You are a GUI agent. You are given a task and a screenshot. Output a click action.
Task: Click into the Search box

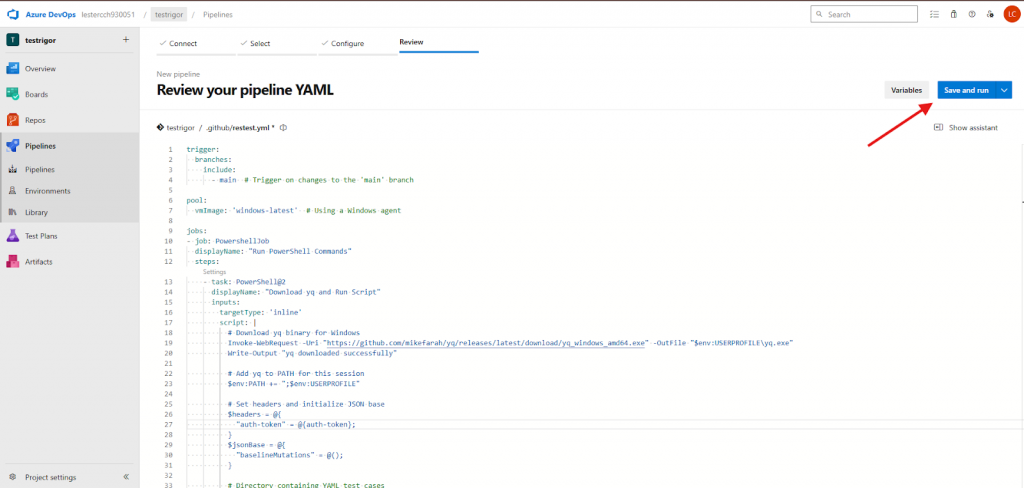tap(866, 14)
